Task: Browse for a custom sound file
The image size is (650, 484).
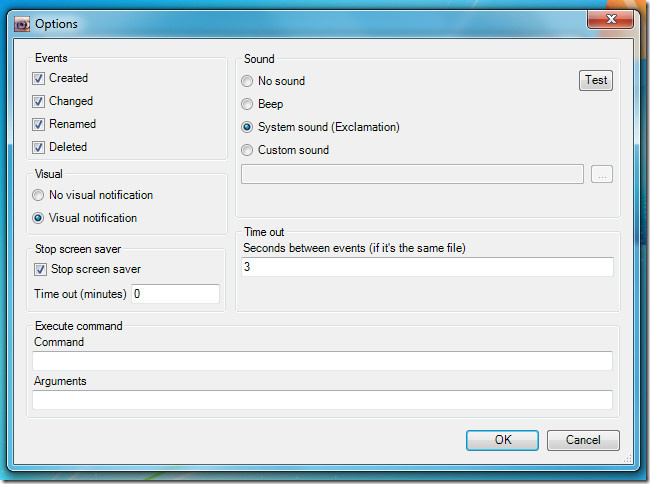Action: (602, 174)
